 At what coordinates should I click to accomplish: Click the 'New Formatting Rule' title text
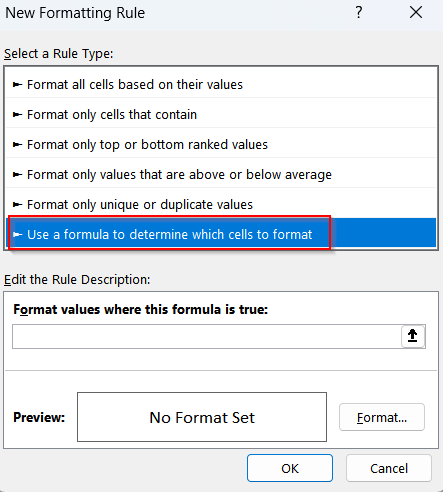[x=75, y=13]
